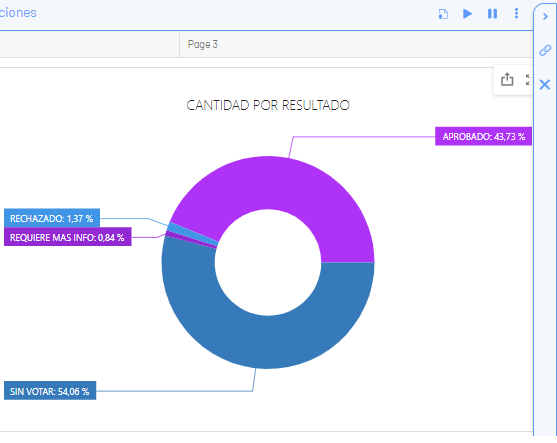The width and height of the screenshot is (557, 443).
Task: Click the play button in top toolbar
Action: coord(467,14)
